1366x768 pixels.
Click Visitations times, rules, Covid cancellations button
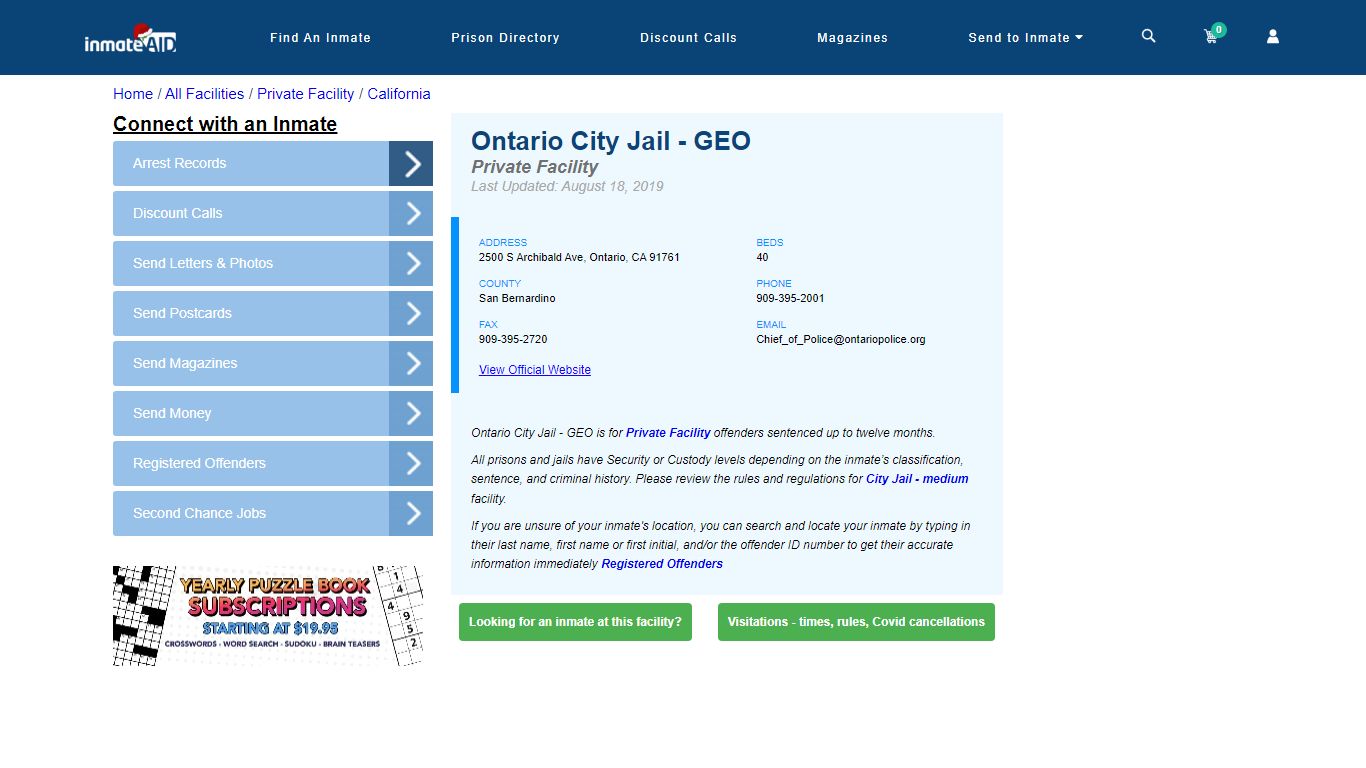(856, 622)
